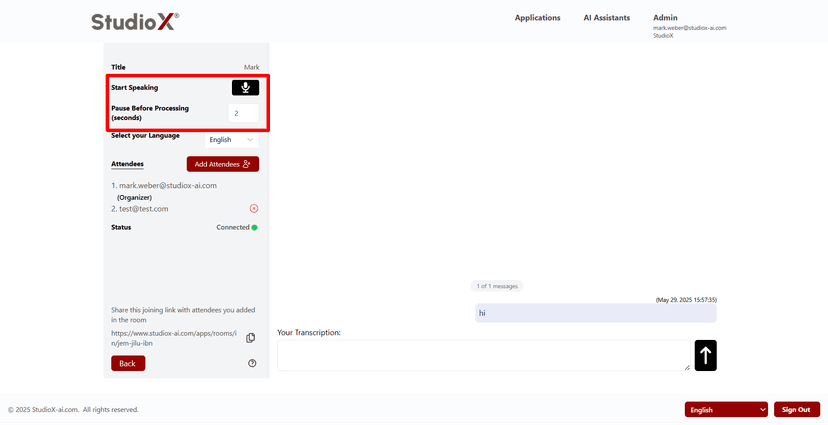
Task: Click the green connected status dot
Action: 255,228
